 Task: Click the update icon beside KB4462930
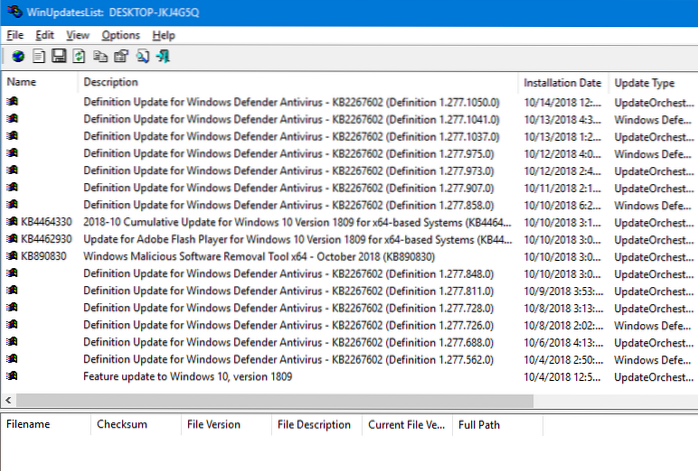[12, 239]
